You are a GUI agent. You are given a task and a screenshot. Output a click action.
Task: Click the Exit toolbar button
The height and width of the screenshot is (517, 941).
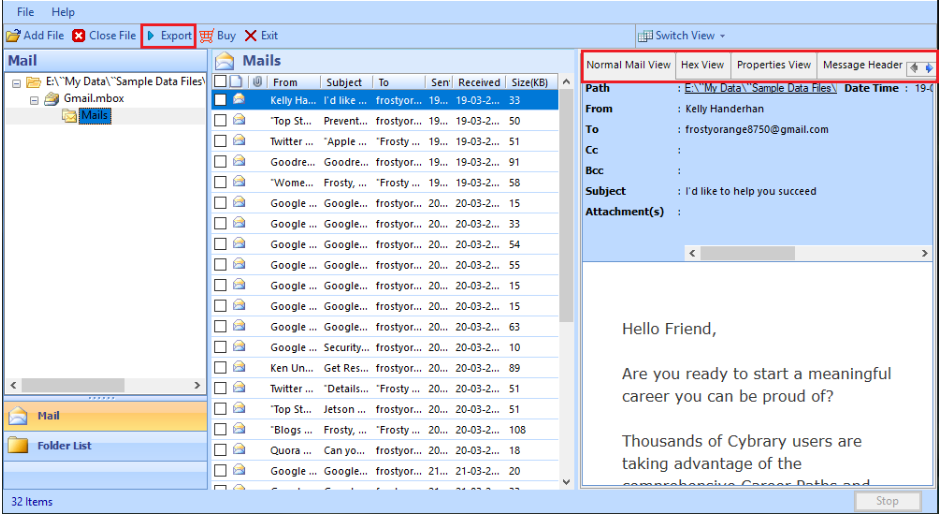[x=262, y=36]
